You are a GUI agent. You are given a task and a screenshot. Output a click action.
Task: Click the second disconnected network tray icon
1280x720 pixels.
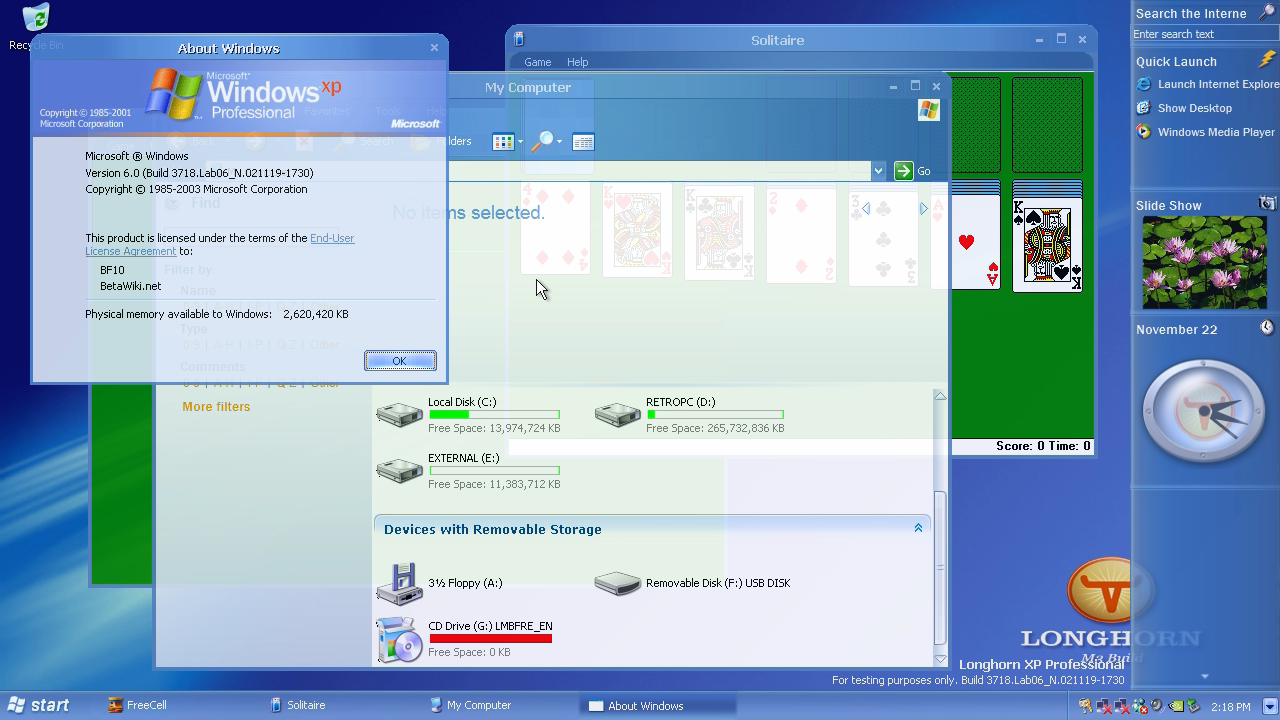click(1122, 706)
